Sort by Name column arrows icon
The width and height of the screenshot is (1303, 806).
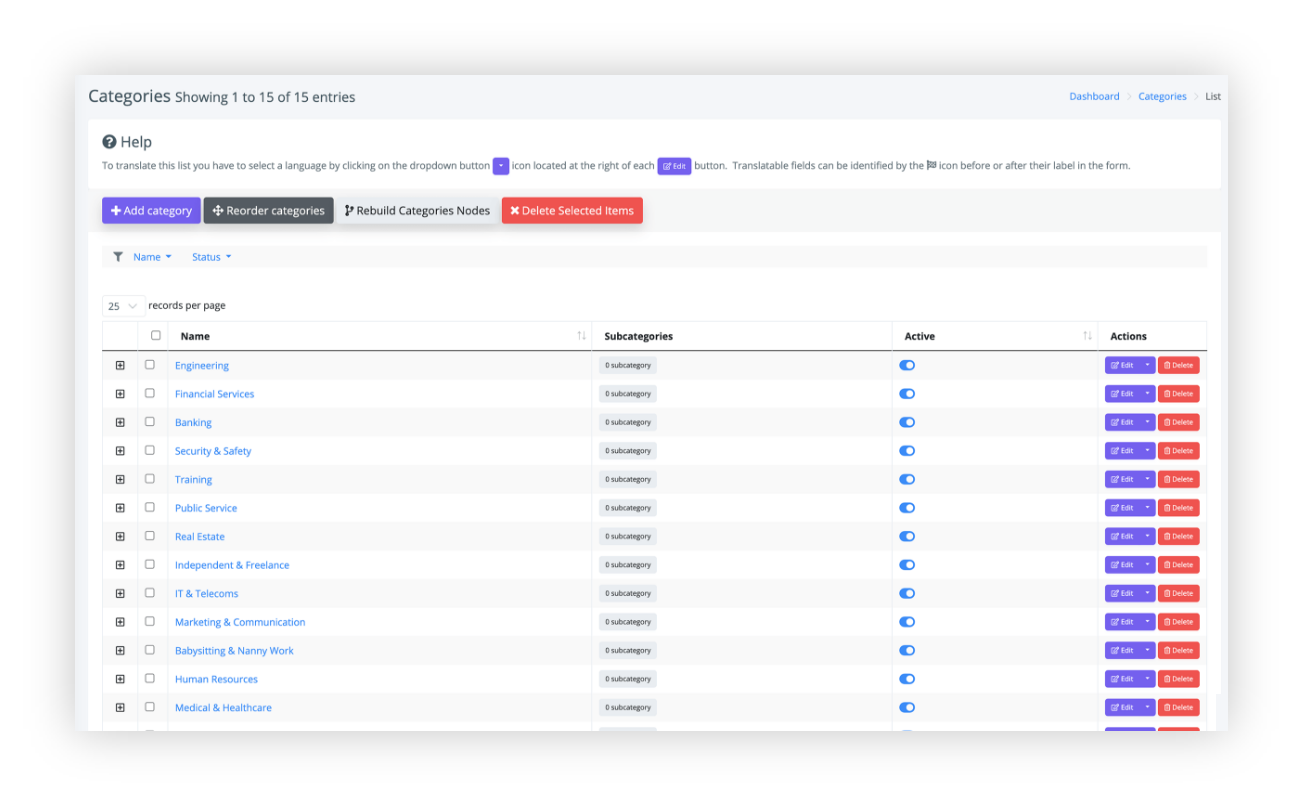581,336
